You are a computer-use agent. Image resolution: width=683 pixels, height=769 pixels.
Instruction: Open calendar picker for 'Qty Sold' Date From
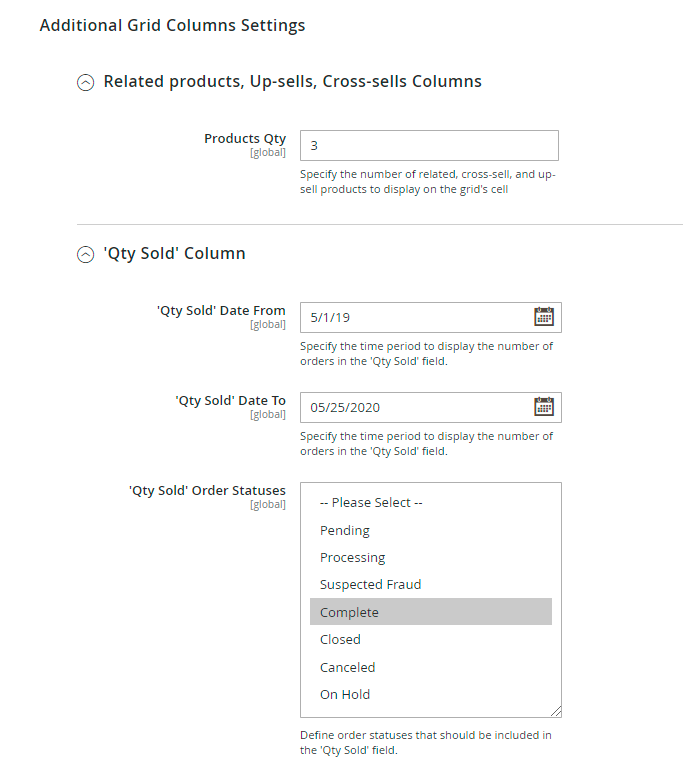tap(544, 317)
